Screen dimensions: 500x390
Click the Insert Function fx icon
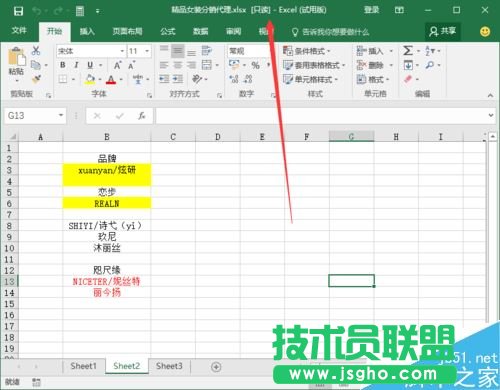point(142,116)
